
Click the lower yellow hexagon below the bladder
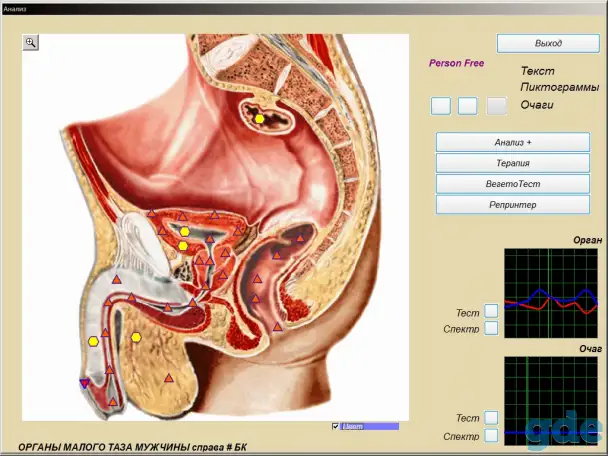183,246
